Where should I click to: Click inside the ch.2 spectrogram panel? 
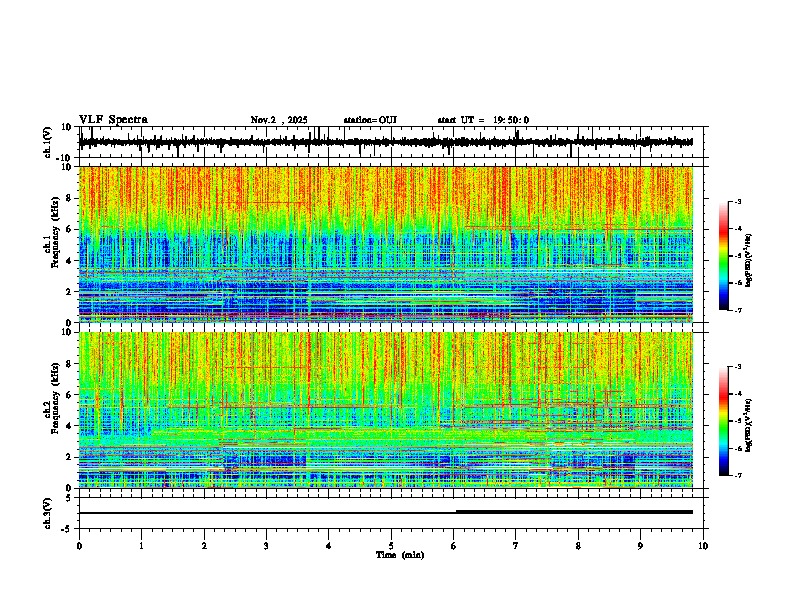(x=386, y=410)
